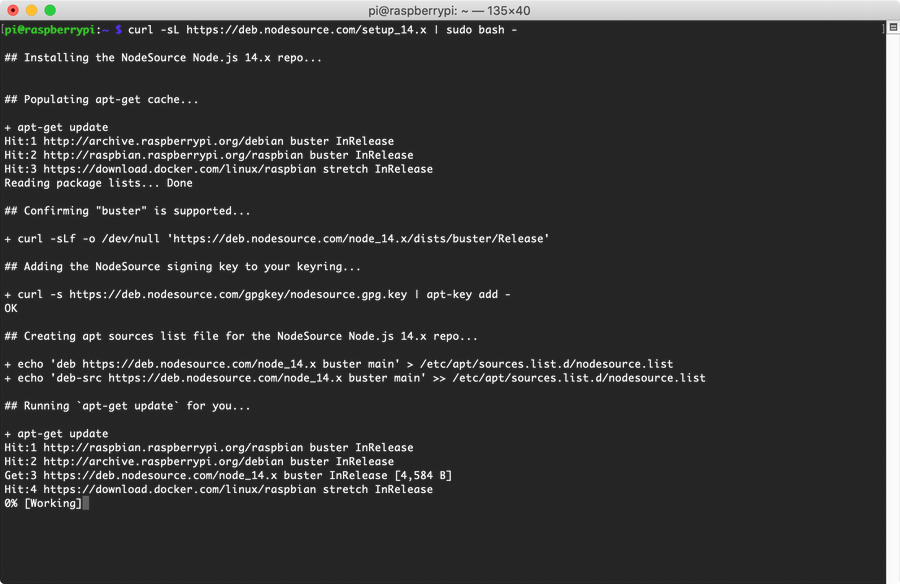Click the red close window button
This screenshot has width=900, height=584.
(x=13, y=10)
